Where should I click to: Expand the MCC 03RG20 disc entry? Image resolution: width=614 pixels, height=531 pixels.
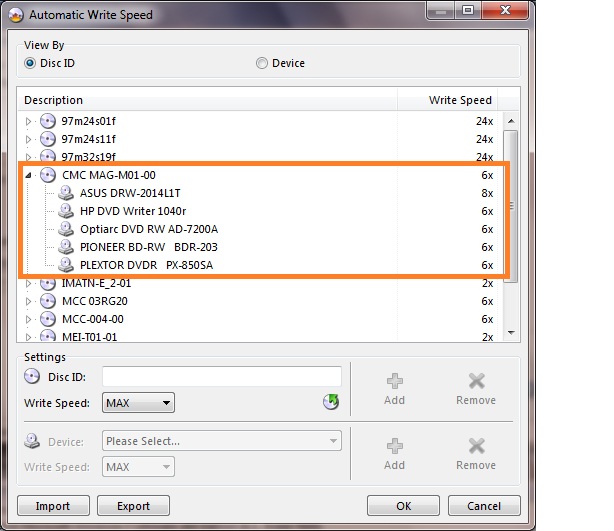point(28,302)
